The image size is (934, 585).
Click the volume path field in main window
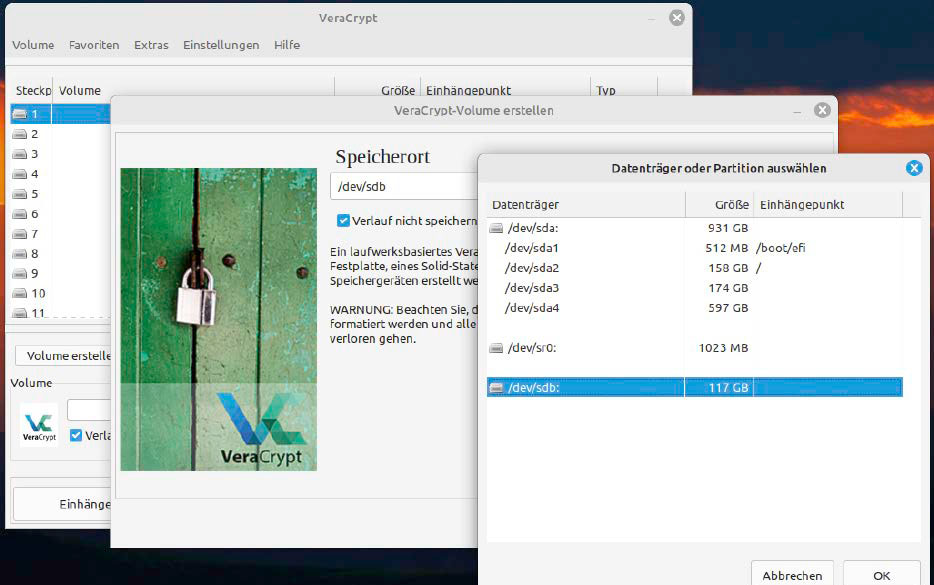(89, 410)
